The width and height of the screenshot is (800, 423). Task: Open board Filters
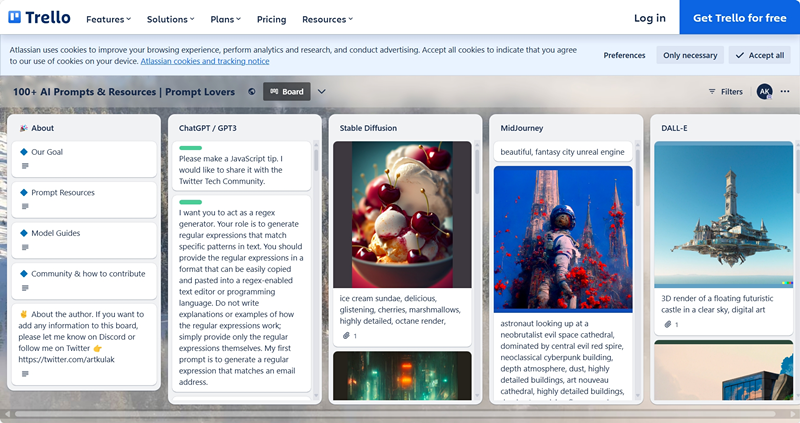click(726, 92)
